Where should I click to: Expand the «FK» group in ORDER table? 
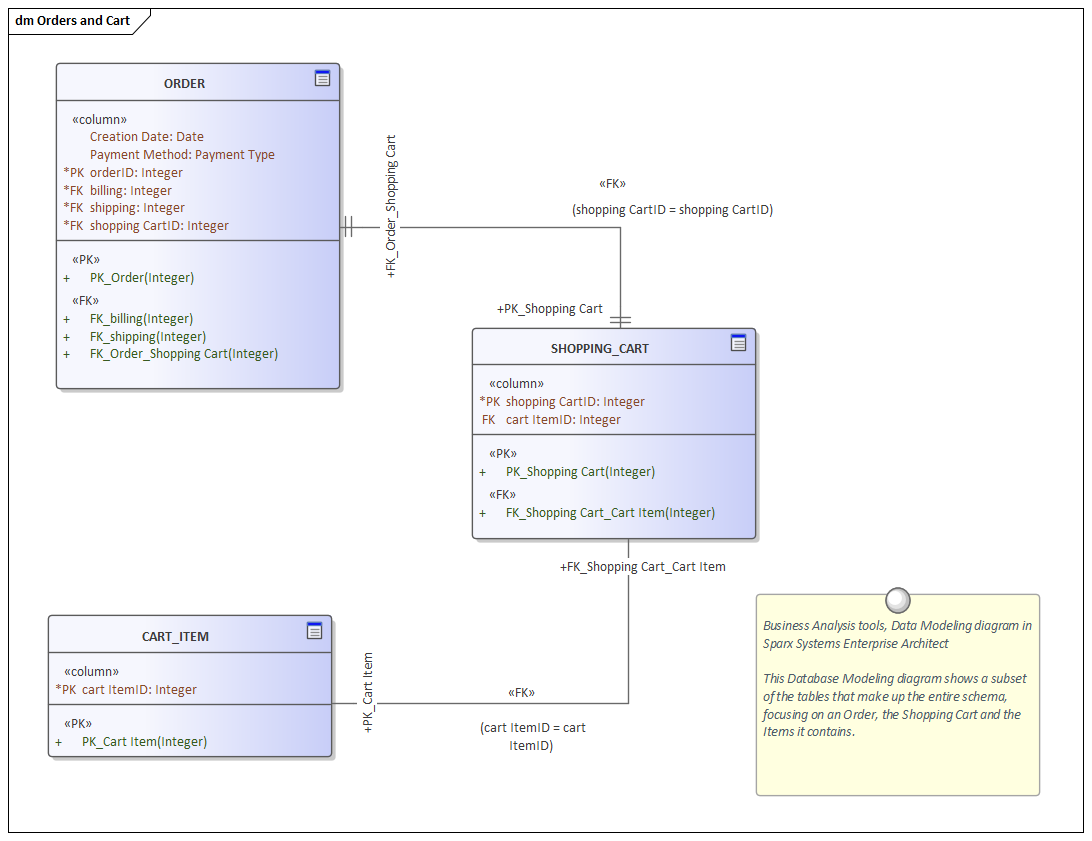point(86,299)
